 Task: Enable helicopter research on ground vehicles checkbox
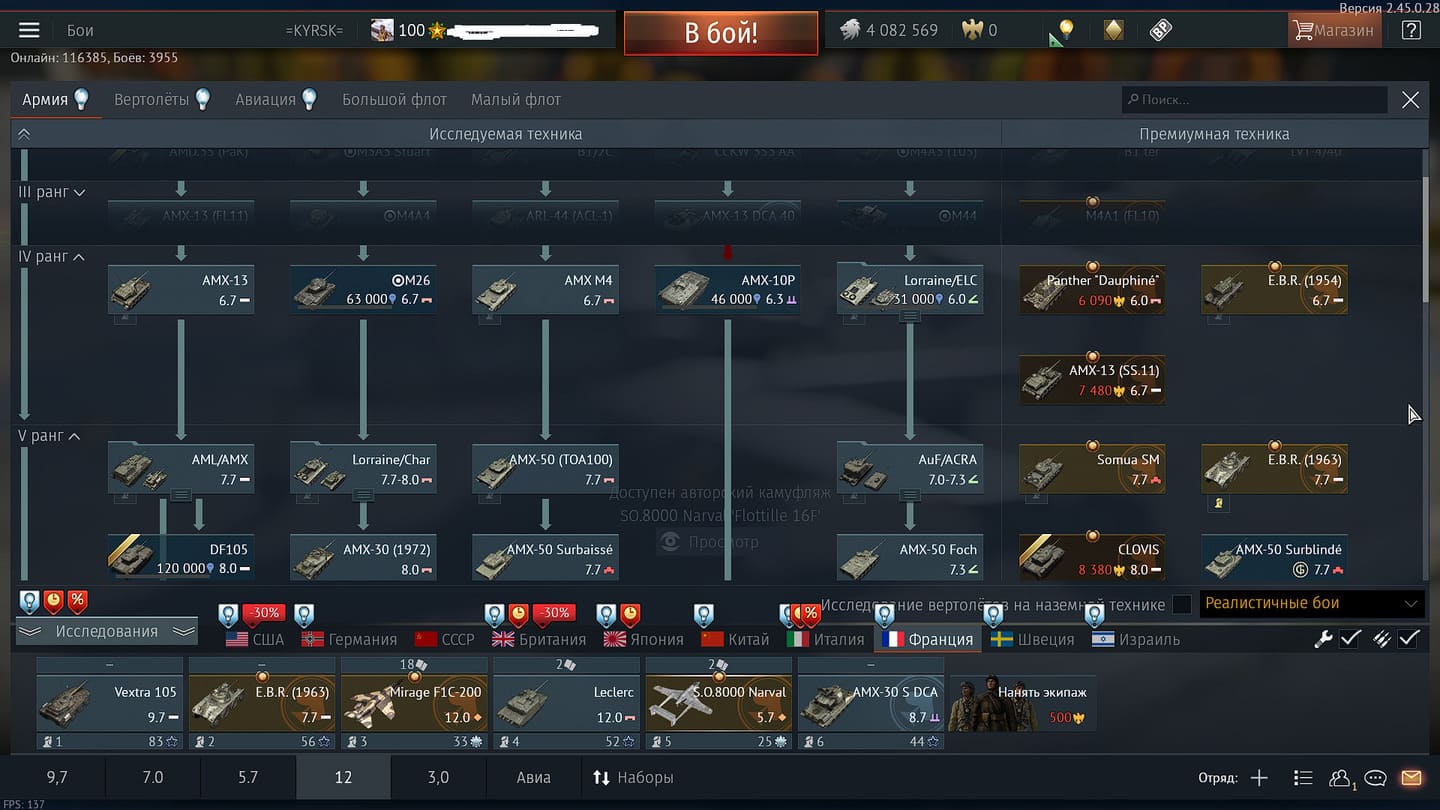pos(1182,604)
